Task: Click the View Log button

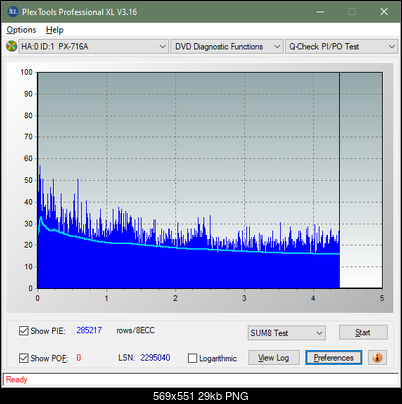Action: (x=274, y=358)
